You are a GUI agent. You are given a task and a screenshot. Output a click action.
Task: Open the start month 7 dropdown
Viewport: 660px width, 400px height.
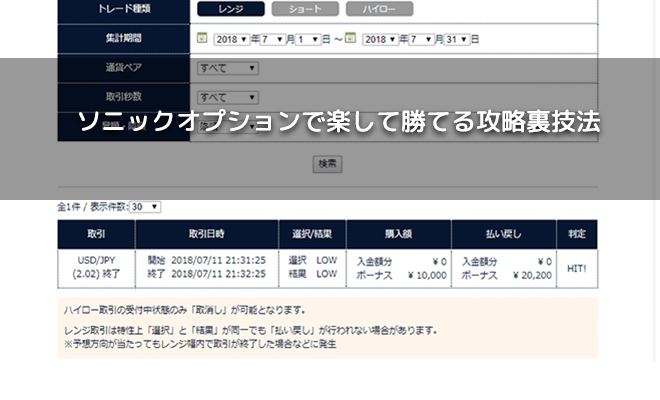(x=273, y=40)
